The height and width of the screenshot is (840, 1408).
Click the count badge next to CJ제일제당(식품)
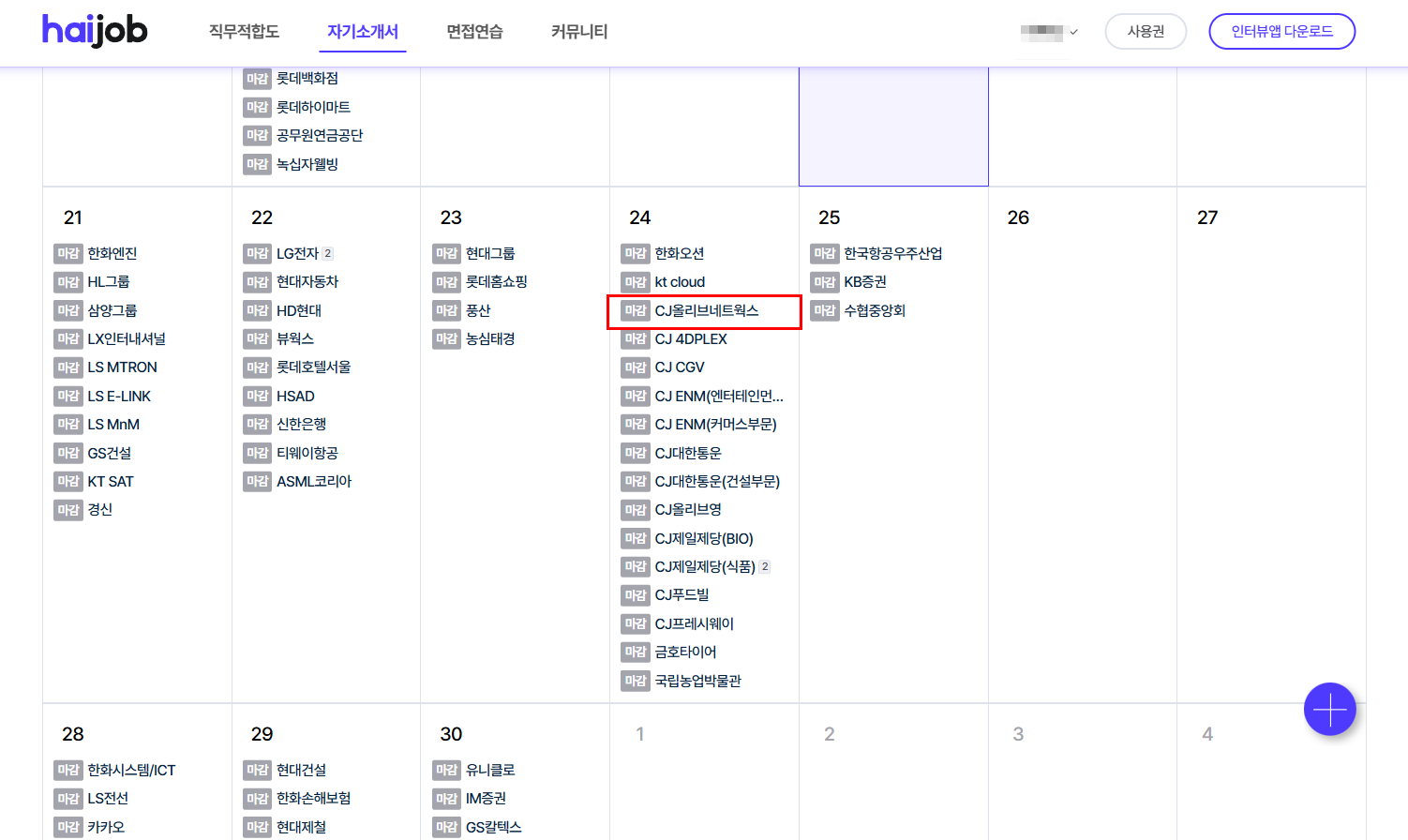[765, 567]
